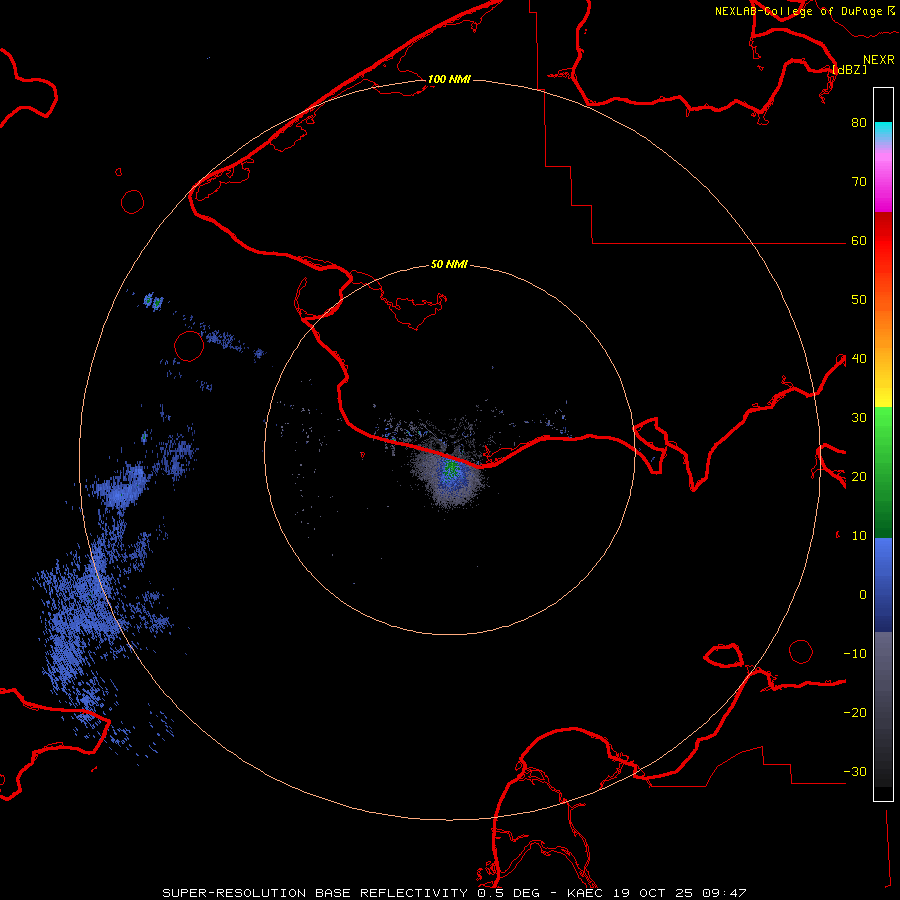Image resolution: width=900 pixels, height=900 pixels.
Task: Click the '50' value on dBZ scale
Action: tap(859, 300)
